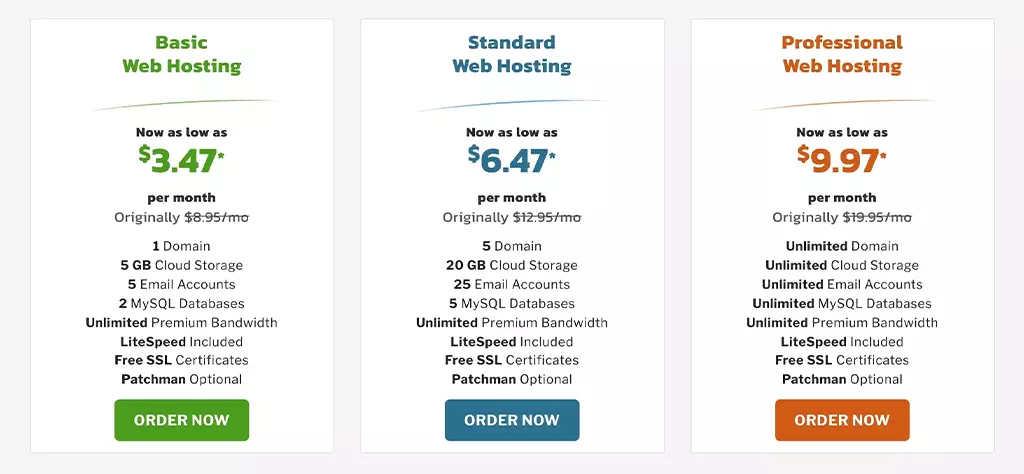Click 2 MySQL Databases in Basic plan
1024x474 pixels.
pos(182,304)
